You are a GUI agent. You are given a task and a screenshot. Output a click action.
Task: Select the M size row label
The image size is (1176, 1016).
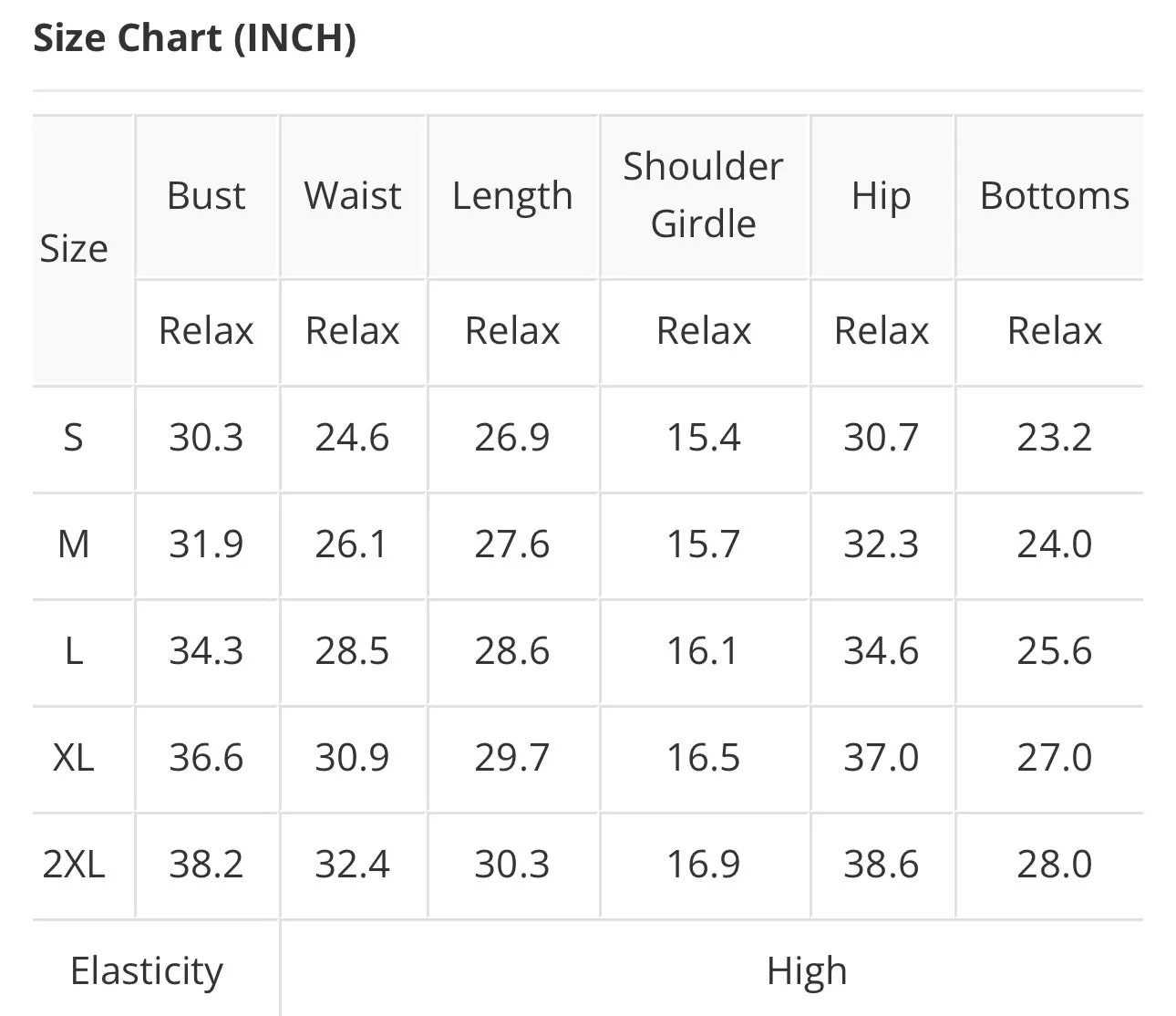click(74, 544)
